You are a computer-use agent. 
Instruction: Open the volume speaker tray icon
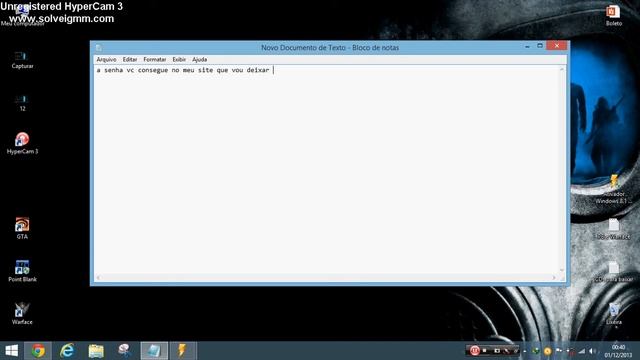(x=592, y=351)
